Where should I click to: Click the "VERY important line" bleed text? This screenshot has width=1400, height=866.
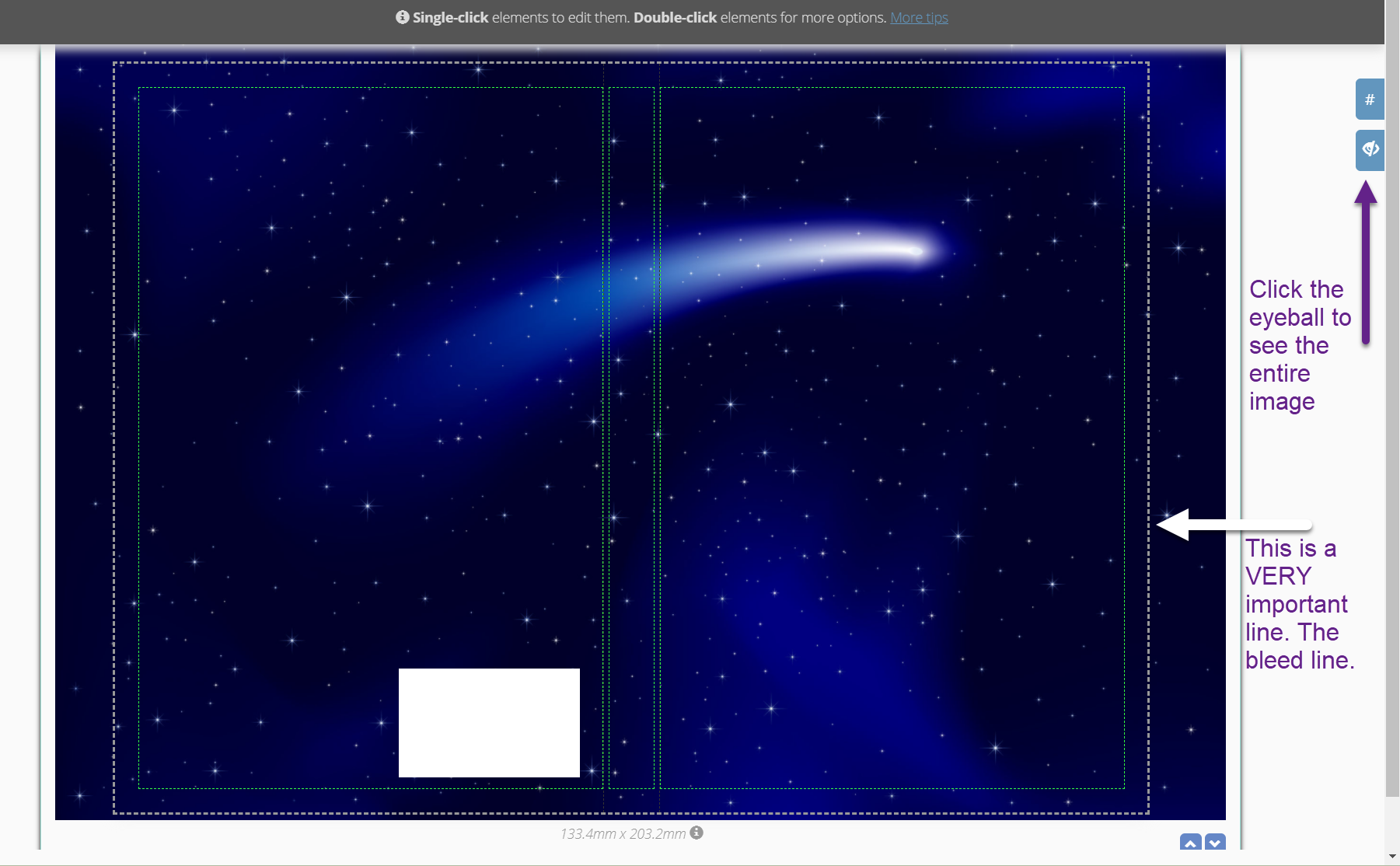tap(1298, 604)
